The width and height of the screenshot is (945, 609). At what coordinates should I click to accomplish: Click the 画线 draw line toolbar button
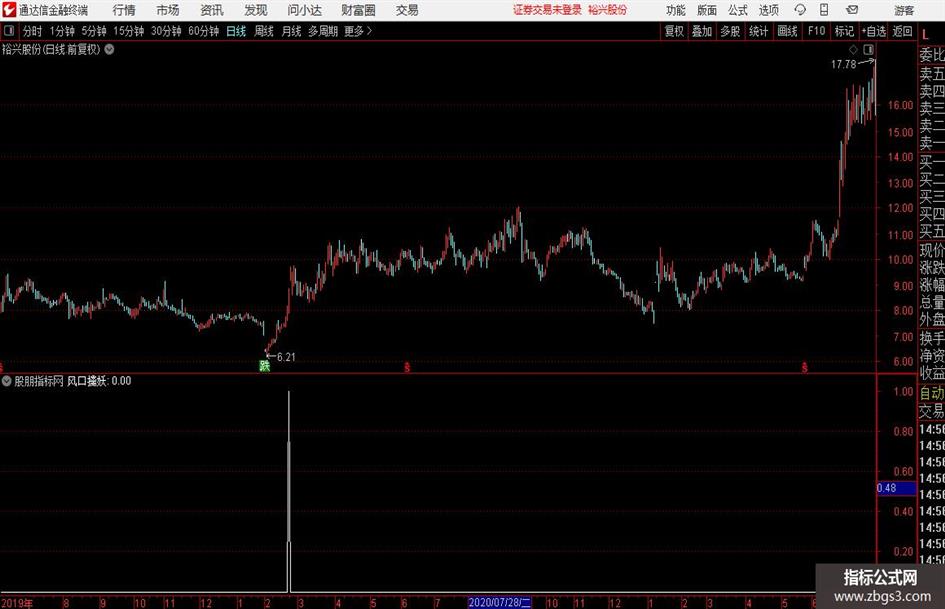(x=787, y=31)
